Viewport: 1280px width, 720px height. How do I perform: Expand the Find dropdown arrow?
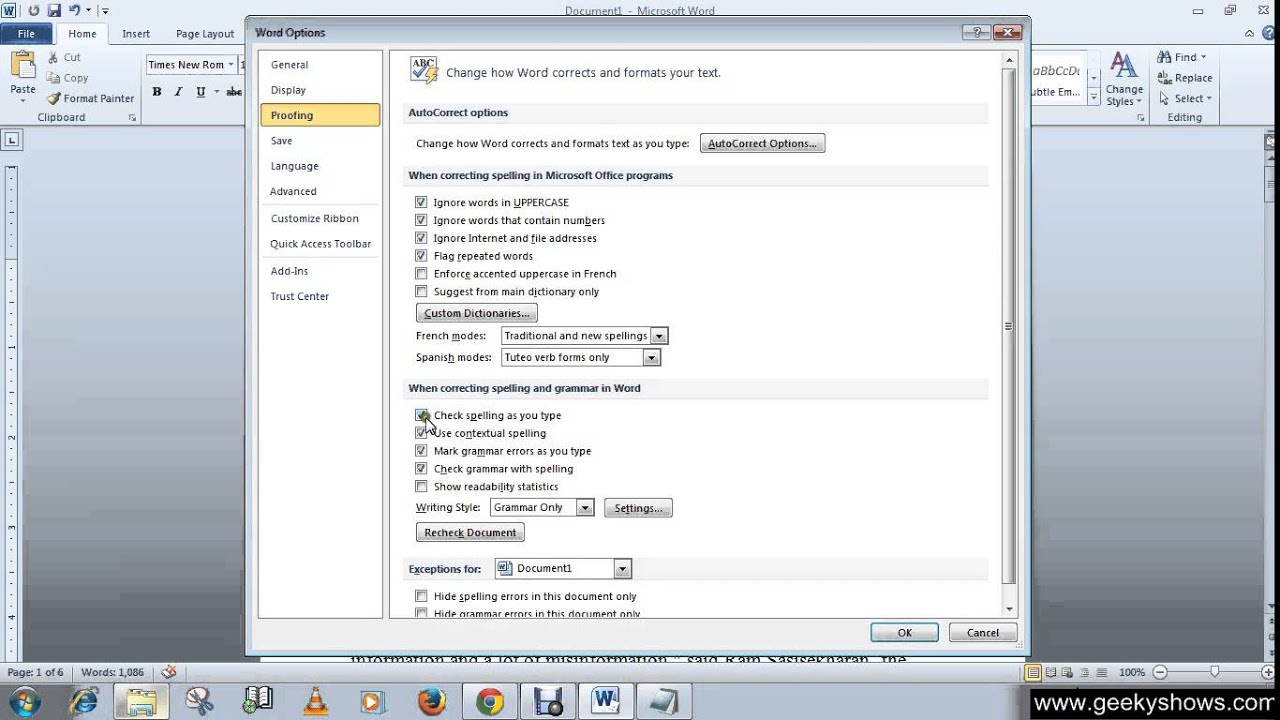[1203, 58]
